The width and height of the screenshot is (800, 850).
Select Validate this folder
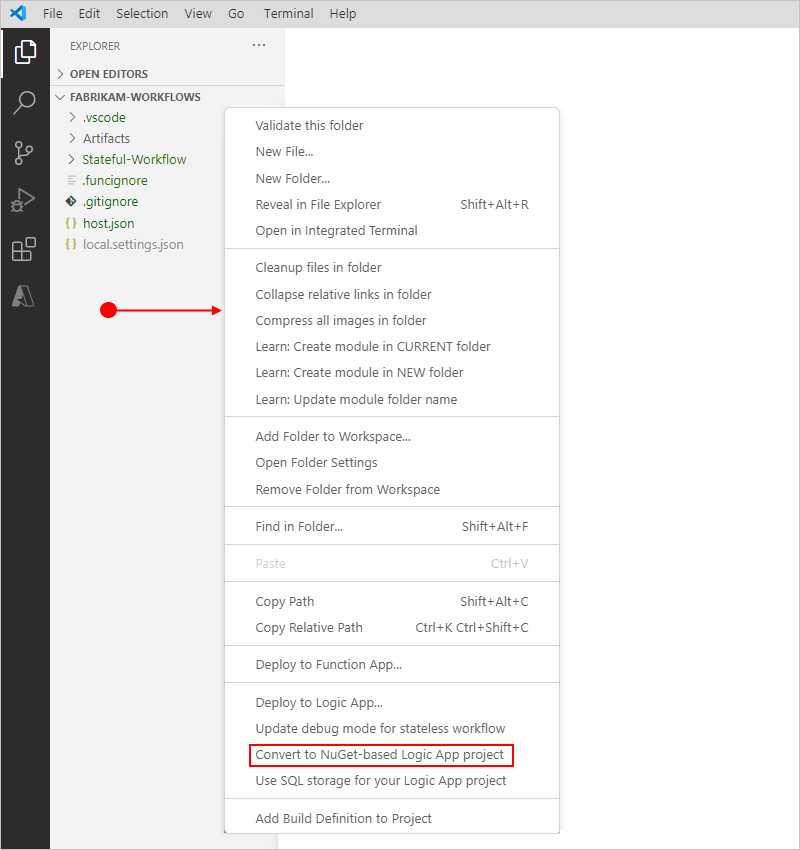click(392, 125)
